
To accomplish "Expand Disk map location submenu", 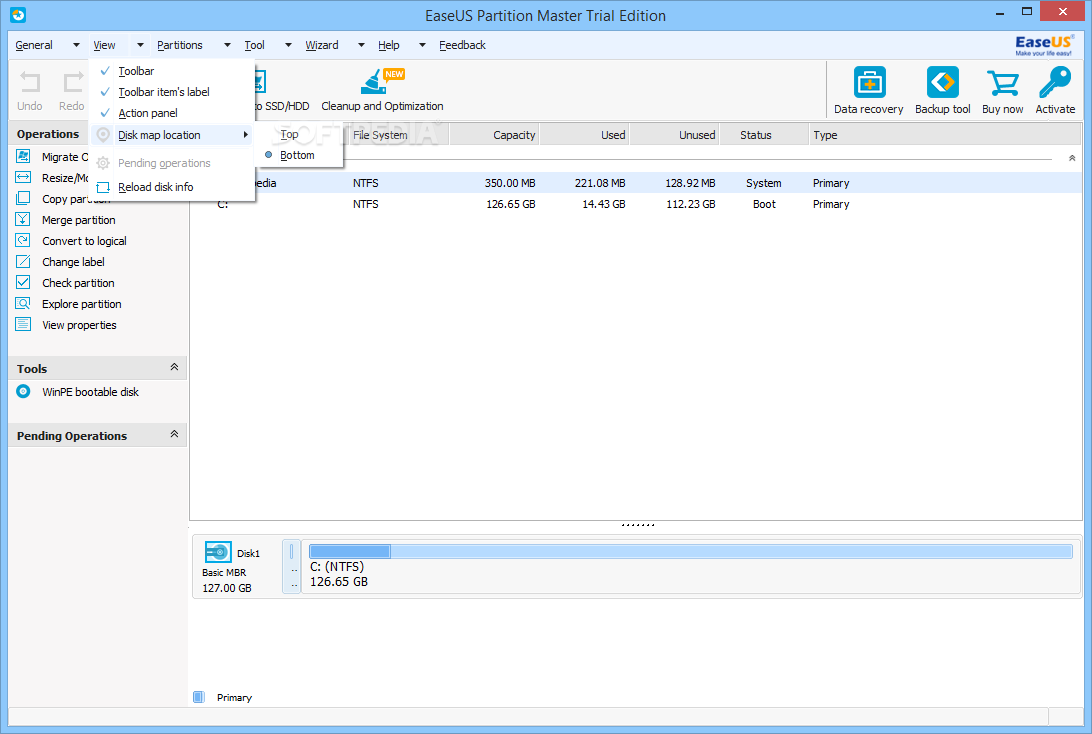I will tap(172, 135).
